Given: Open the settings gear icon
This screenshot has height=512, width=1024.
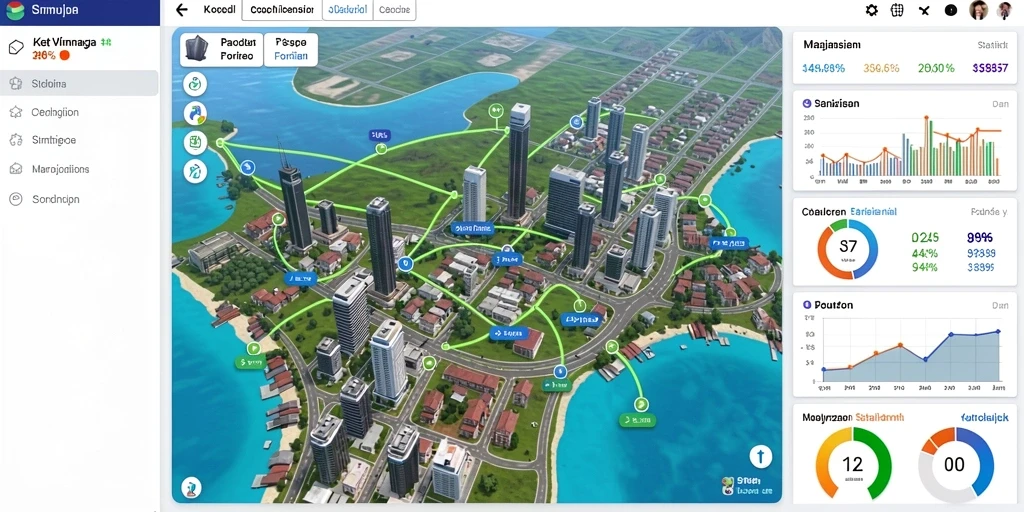Looking at the screenshot, I should click(871, 10).
